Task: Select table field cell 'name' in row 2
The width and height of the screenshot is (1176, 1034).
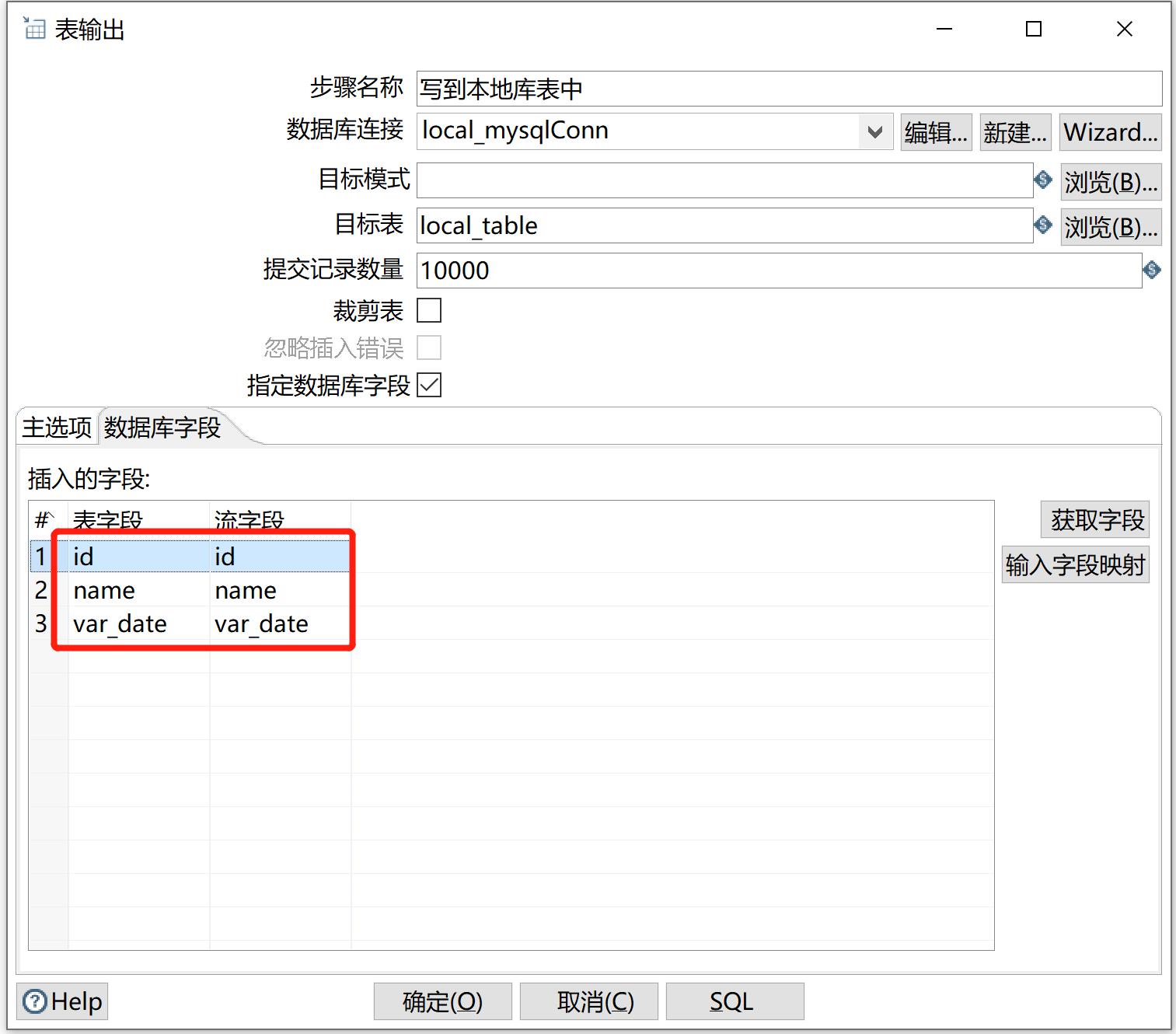Action: click(139, 590)
